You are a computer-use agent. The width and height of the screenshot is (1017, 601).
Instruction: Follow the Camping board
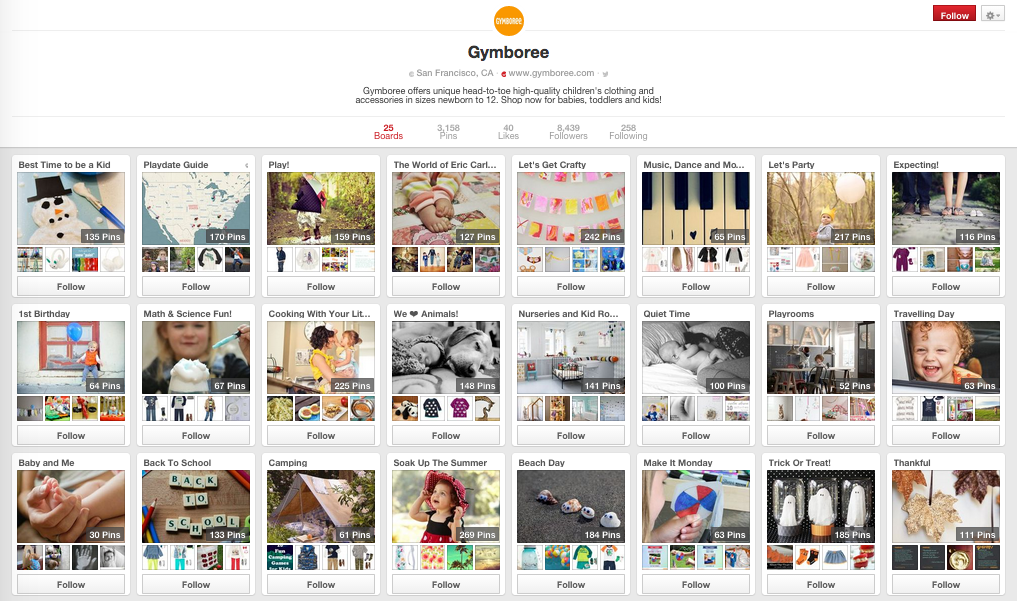coord(321,585)
